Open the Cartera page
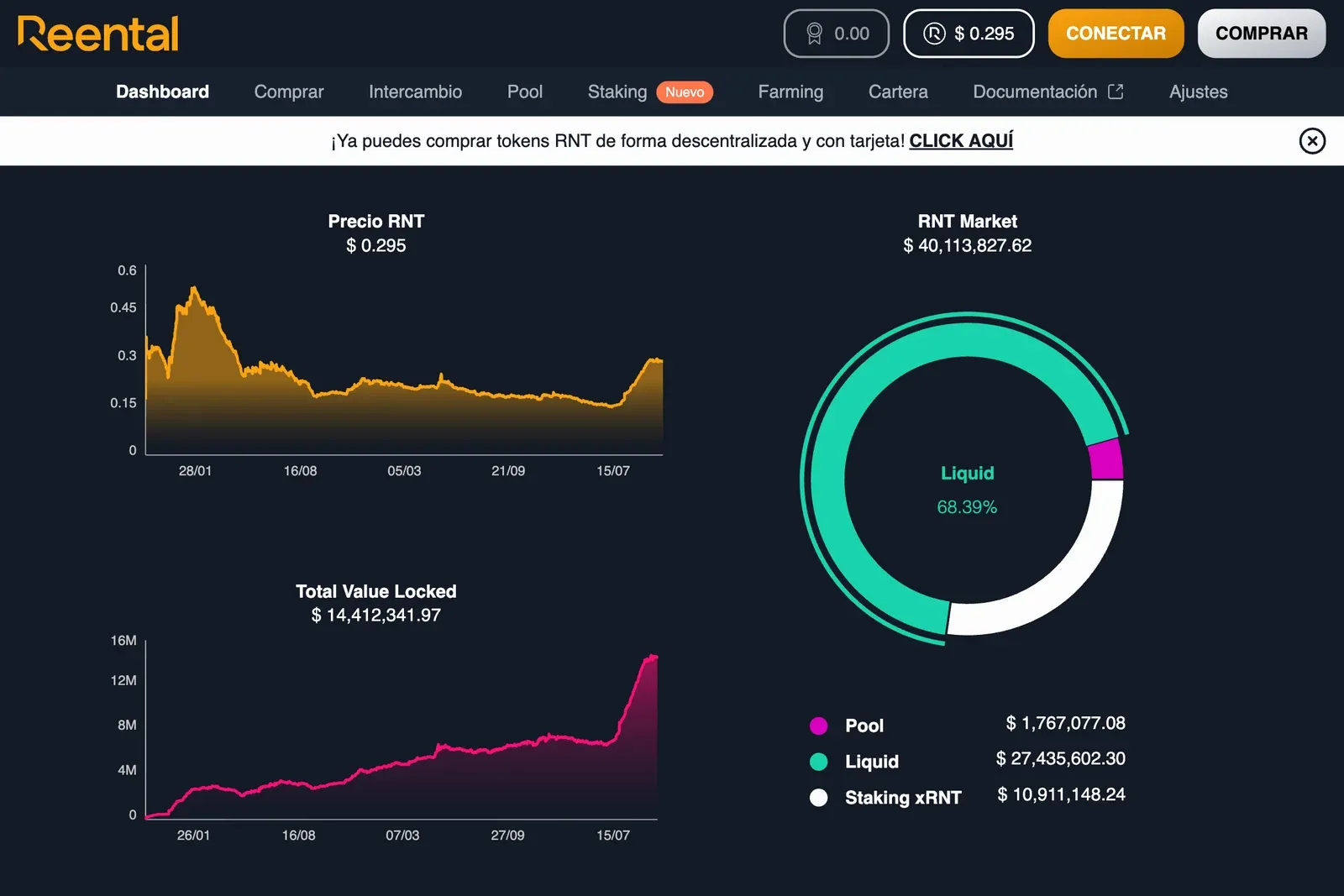 898,92
